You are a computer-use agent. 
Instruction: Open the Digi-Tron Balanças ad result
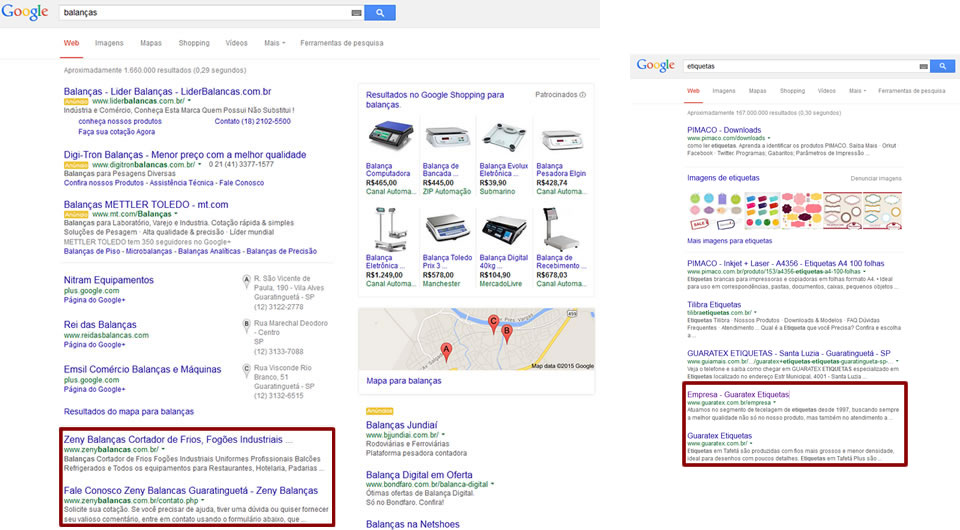tap(185, 155)
